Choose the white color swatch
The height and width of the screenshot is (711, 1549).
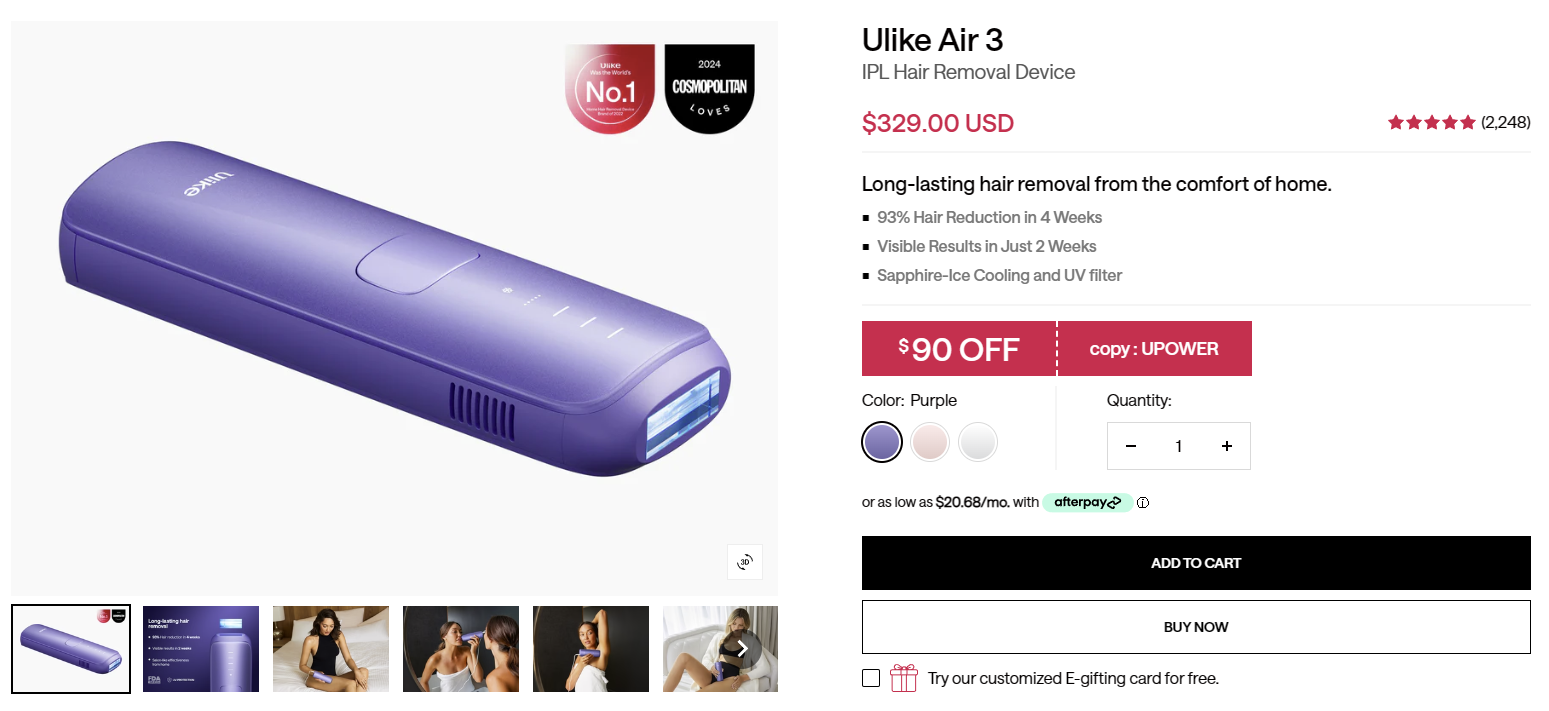[x=978, y=442]
